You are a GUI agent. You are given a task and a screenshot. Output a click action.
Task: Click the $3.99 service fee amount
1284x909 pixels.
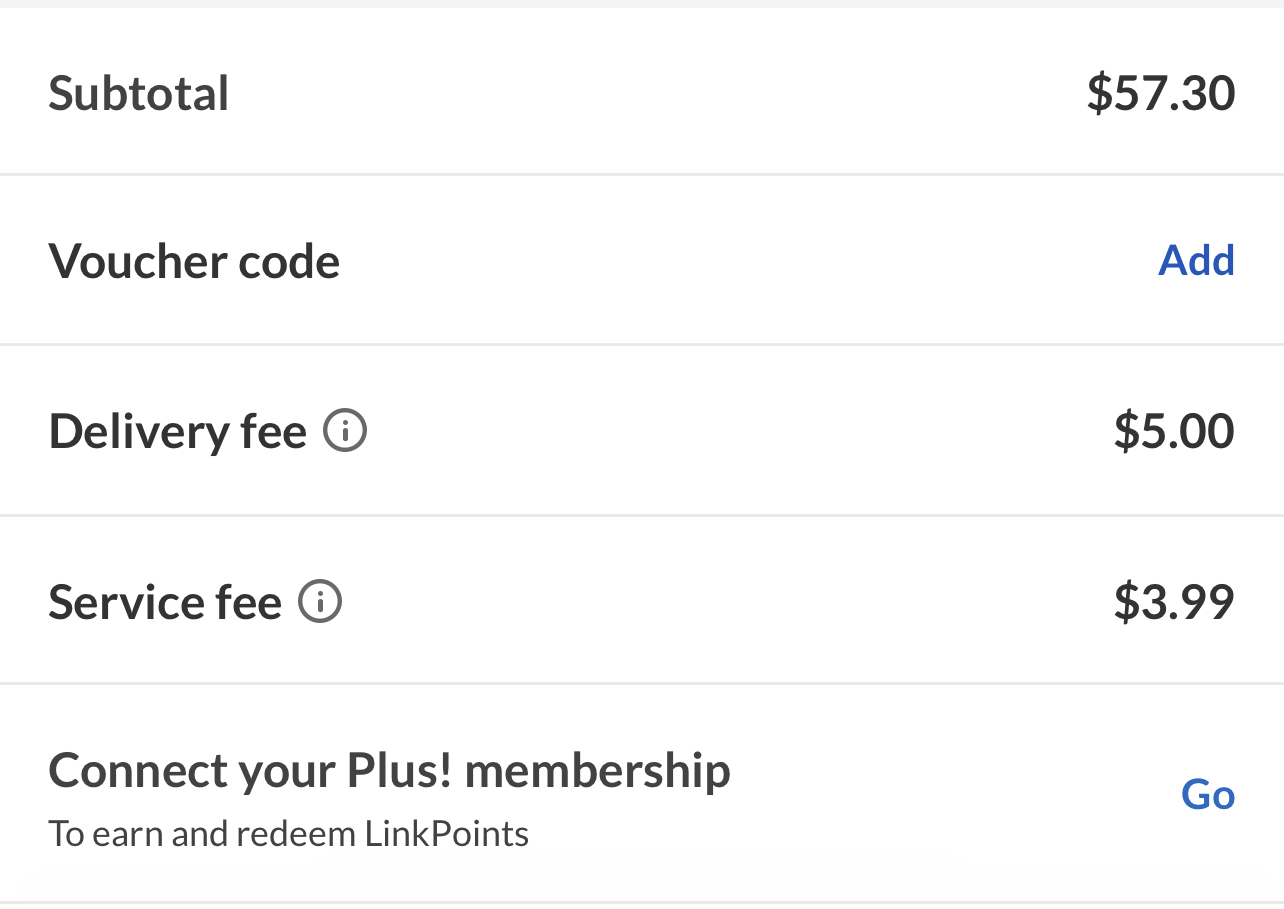pyautogui.click(x=1174, y=601)
